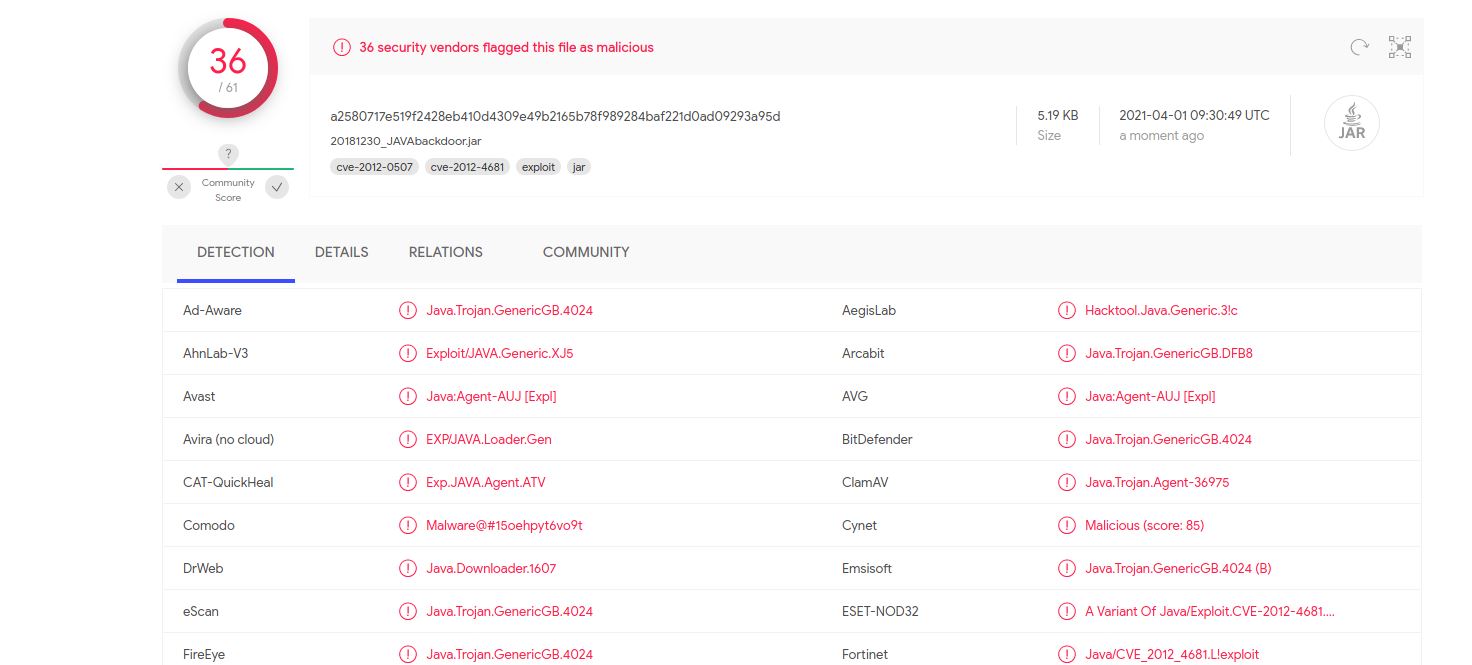Click the file SHA-256 hash text
Screen dimensions: 1472x665
555,116
